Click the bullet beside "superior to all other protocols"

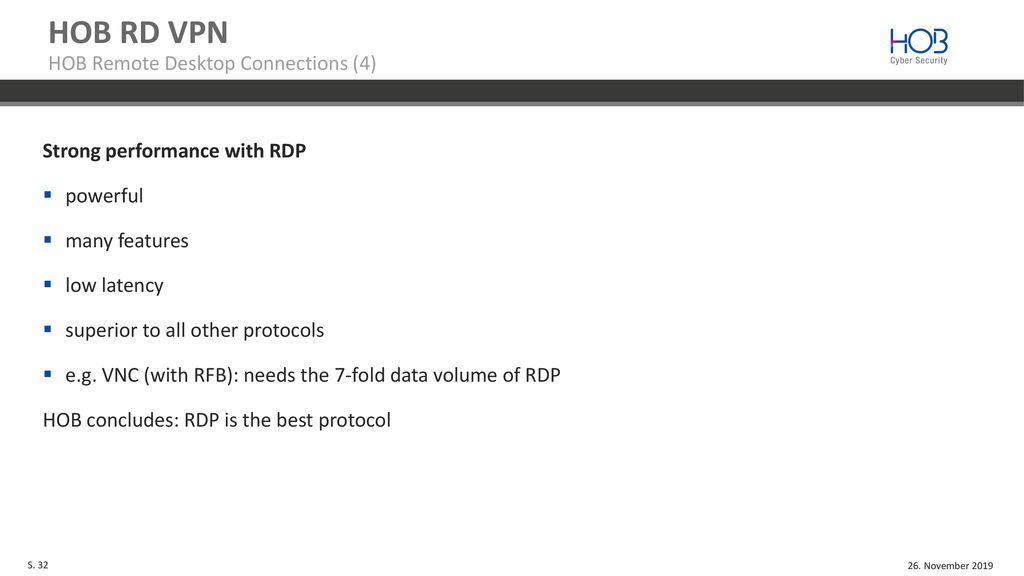(x=48, y=329)
